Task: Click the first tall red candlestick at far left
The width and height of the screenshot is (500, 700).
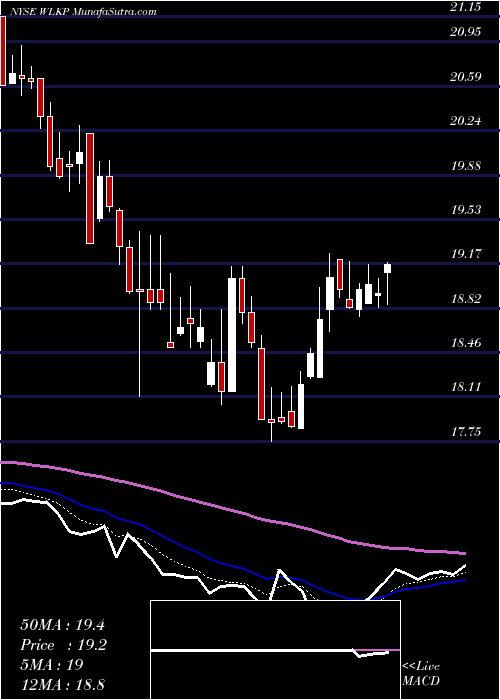Action: point(3,51)
